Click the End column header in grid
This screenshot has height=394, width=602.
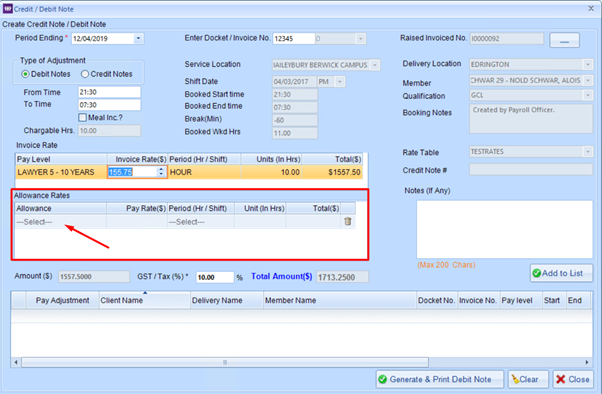point(578,300)
